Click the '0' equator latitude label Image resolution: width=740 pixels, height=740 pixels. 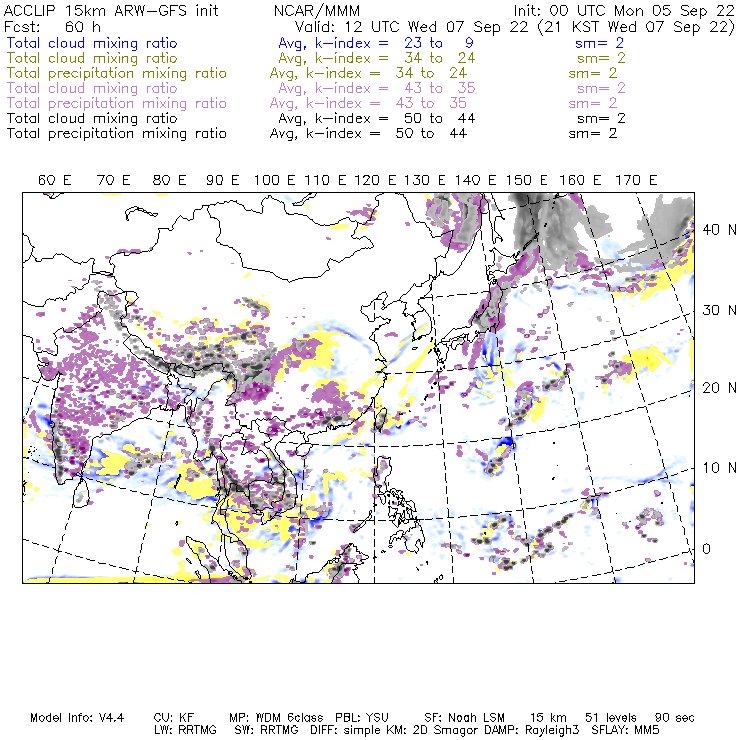[x=706, y=549]
